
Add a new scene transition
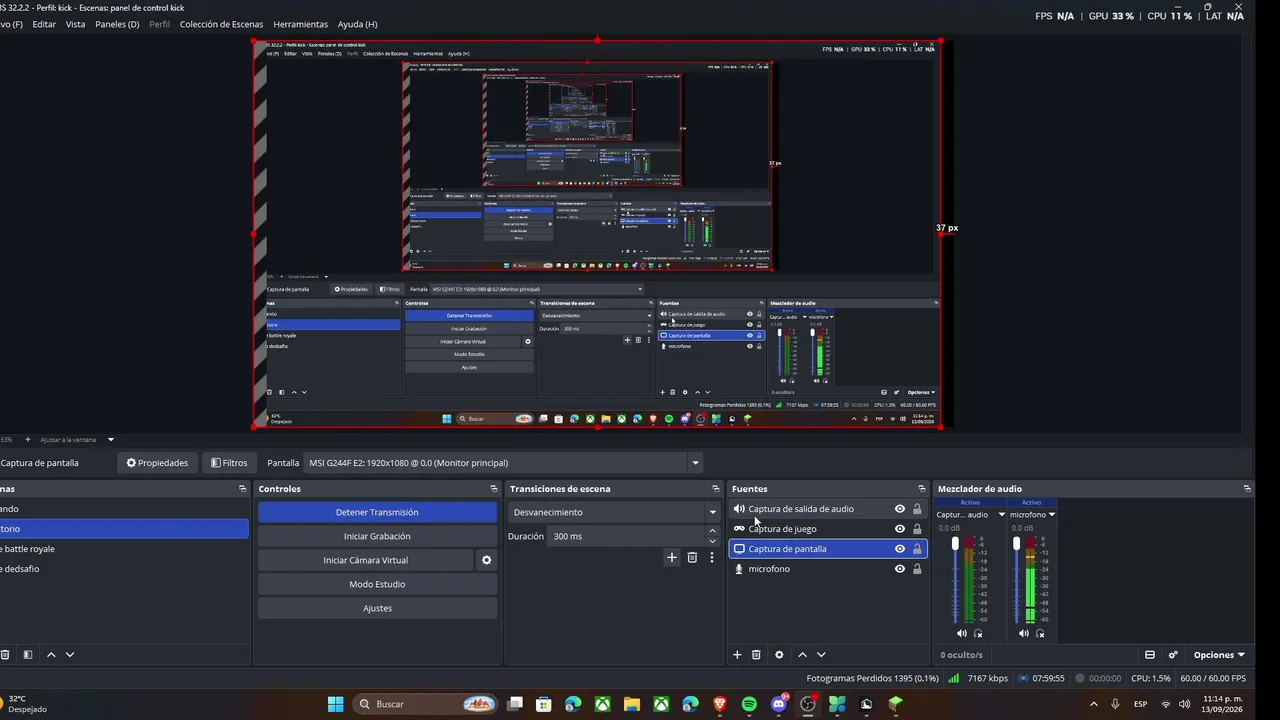click(672, 557)
